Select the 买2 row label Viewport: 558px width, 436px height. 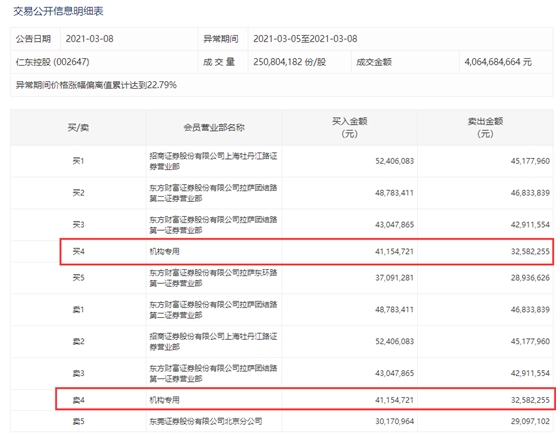[78, 193]
